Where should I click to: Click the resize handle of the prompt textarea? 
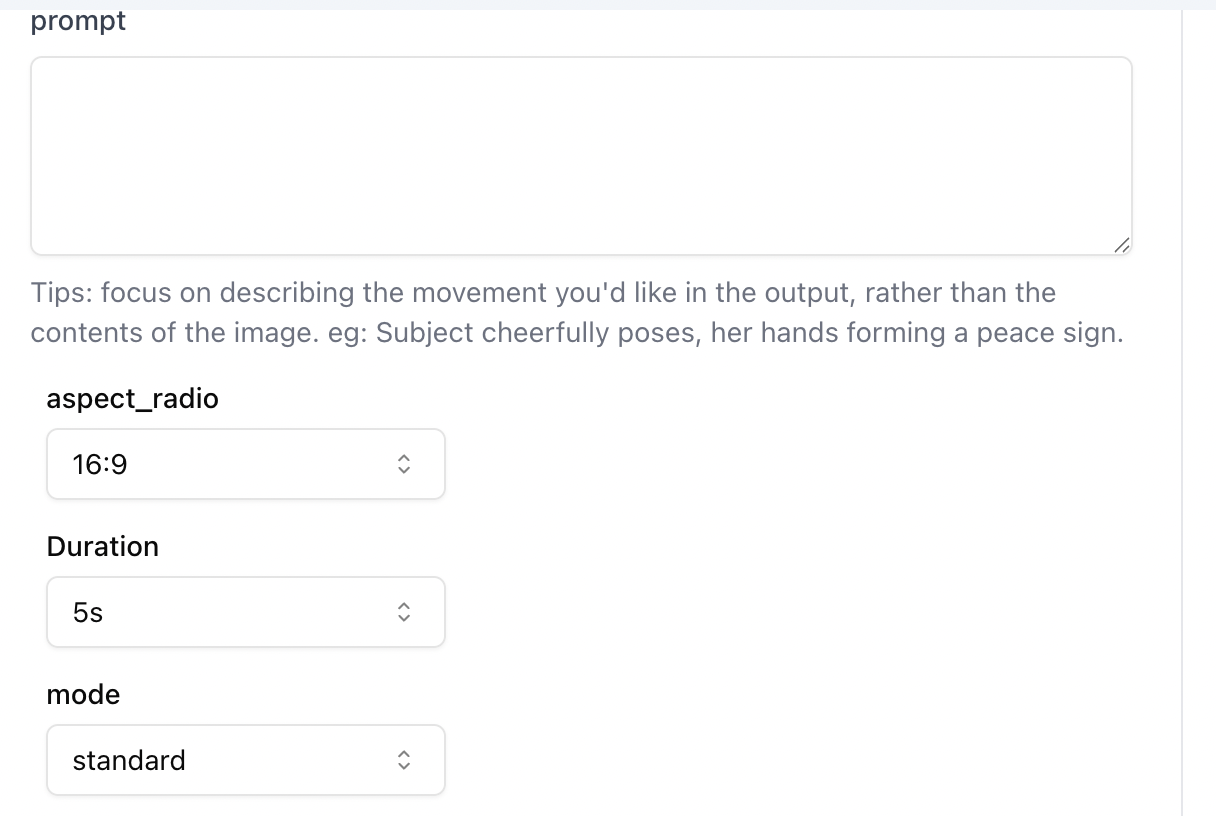[1124, 245]
